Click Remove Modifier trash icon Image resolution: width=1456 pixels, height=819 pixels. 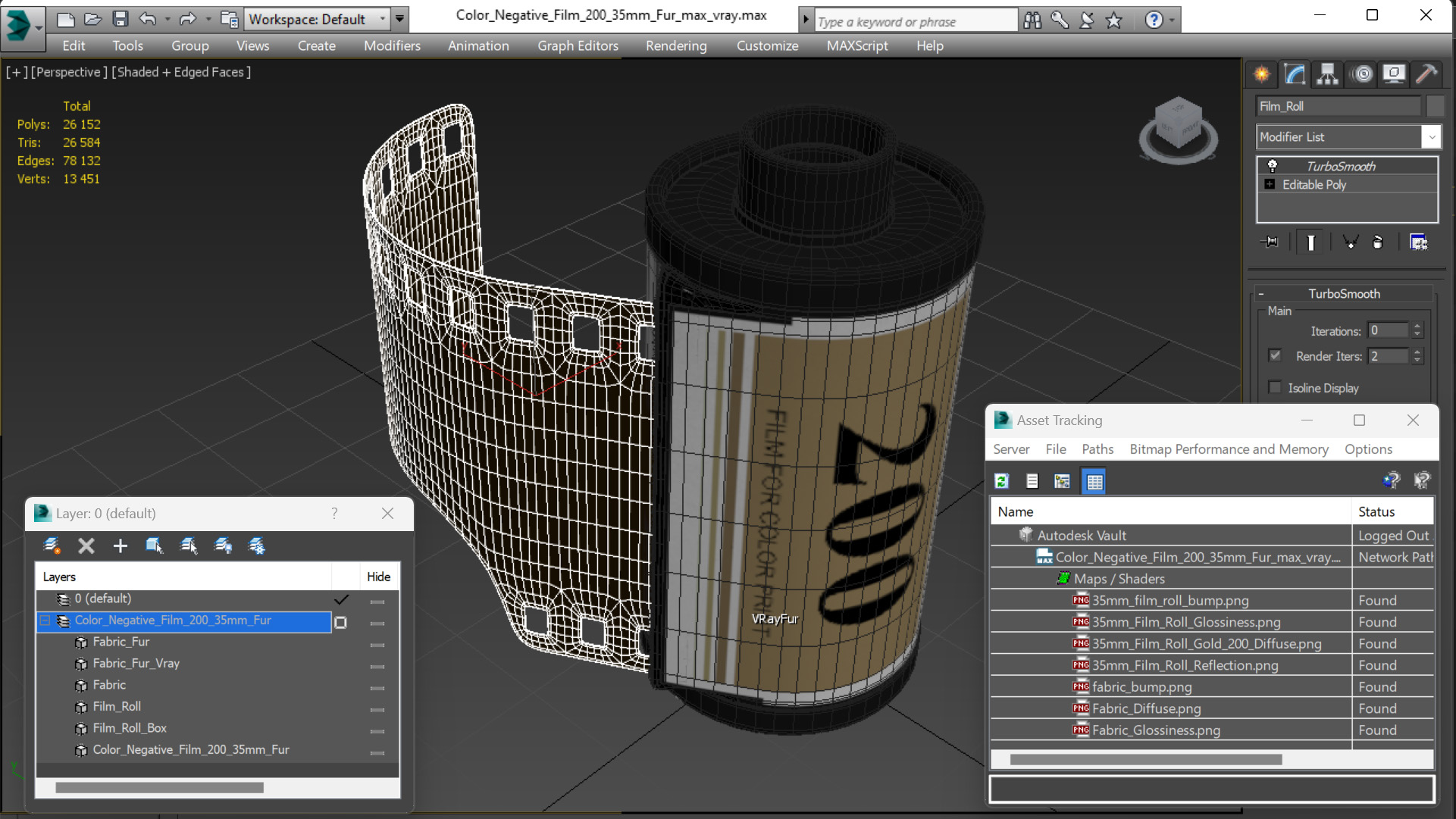click(1378, 242)
